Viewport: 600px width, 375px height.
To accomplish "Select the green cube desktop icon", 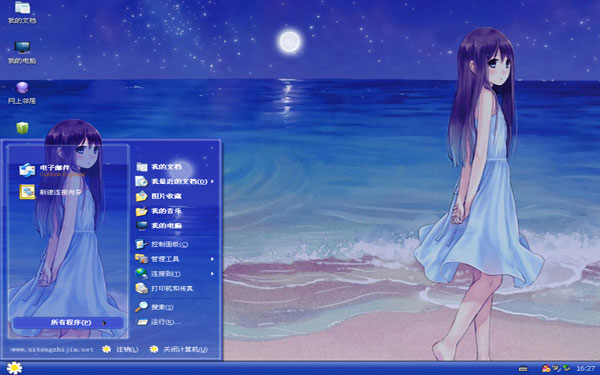I will 22,128.
